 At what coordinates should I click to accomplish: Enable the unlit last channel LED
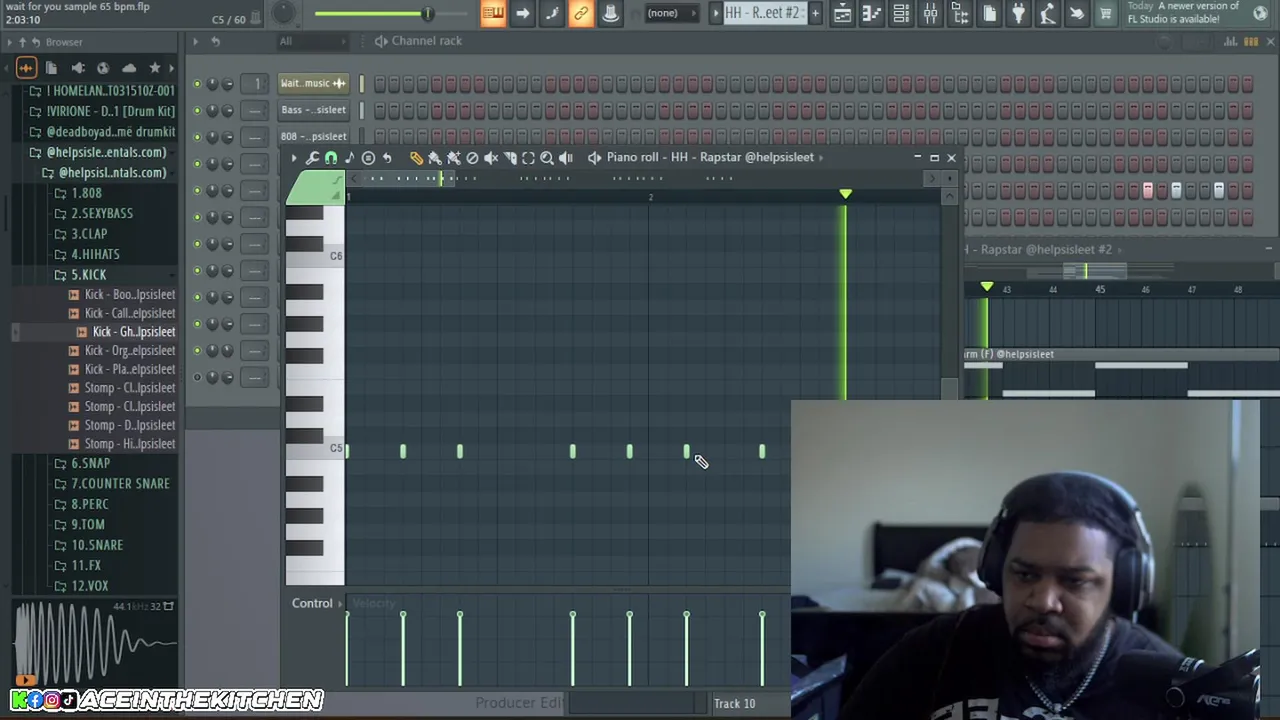point(197,377)
